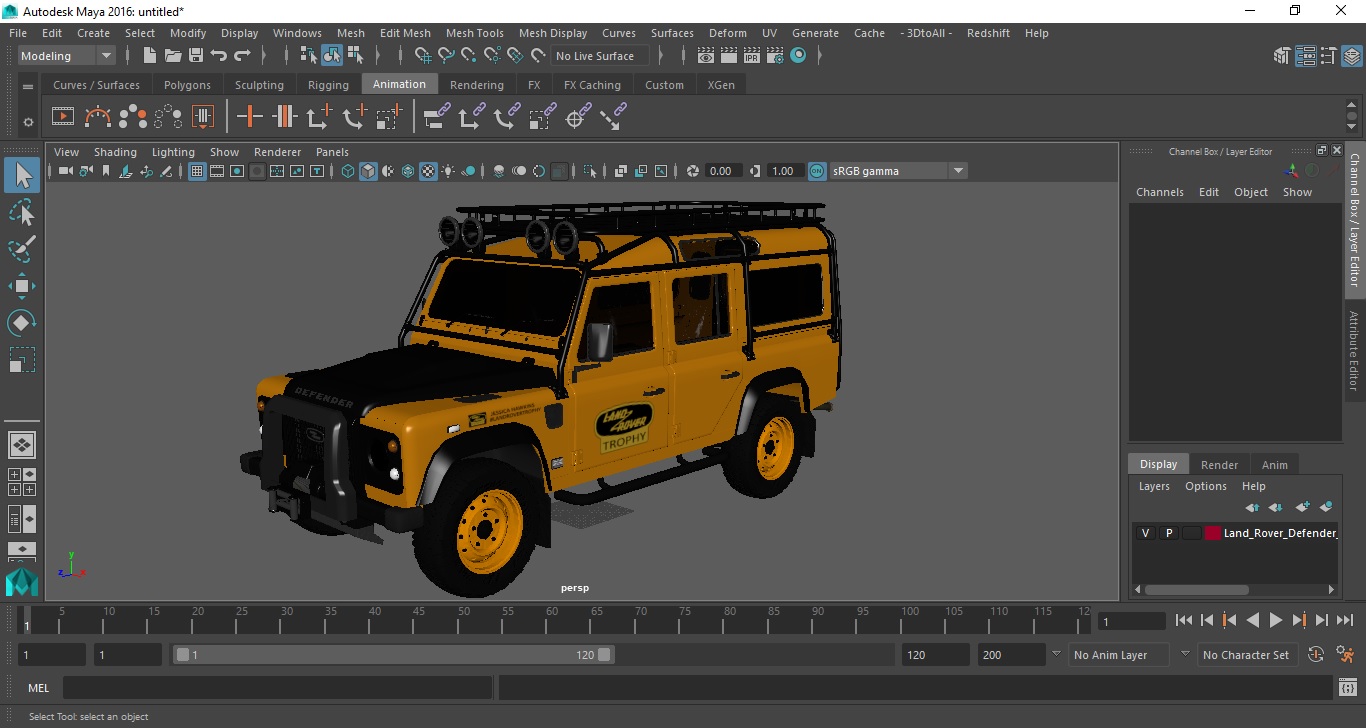Image resolution: width=1366 pixels, height=728 pixels.
Task: Click the No Live Surface field
Action: coord(600,56)
